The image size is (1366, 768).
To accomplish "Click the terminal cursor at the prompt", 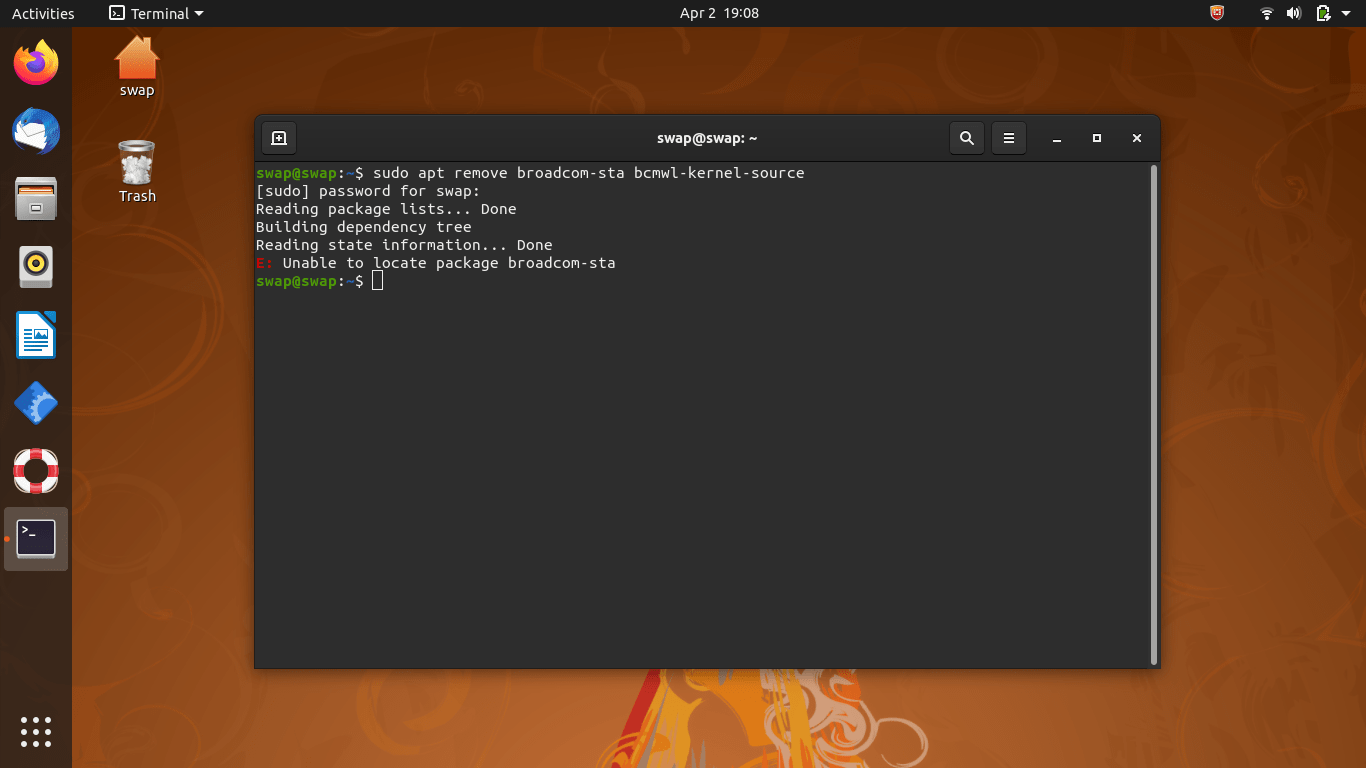I will pyautogui.click(x=377, y=281).
